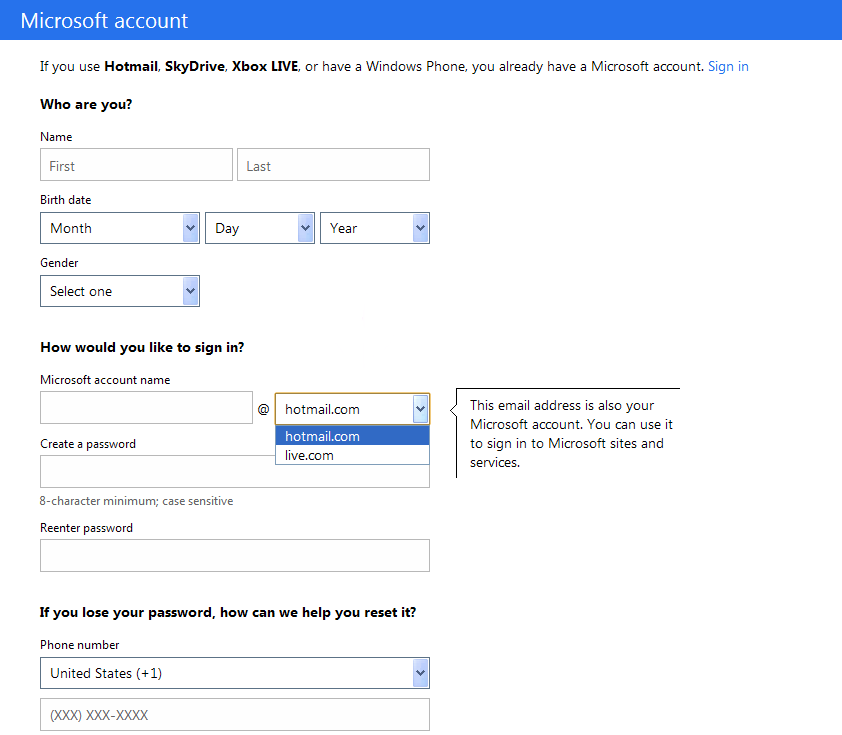
Task: Click the 'Name' label
Action: point(56,137)
